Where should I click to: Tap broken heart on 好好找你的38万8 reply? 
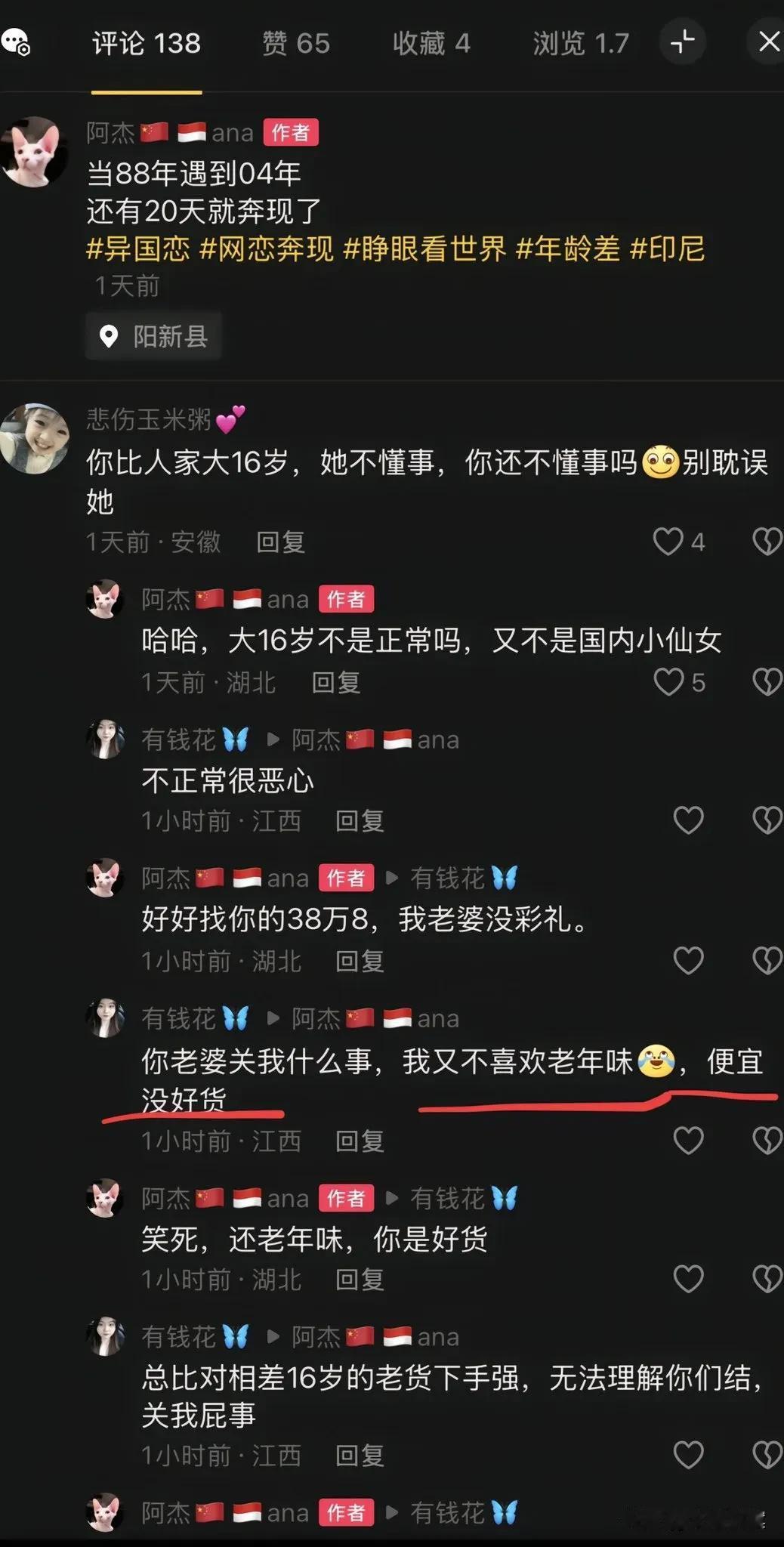click(x=767, y=961)
